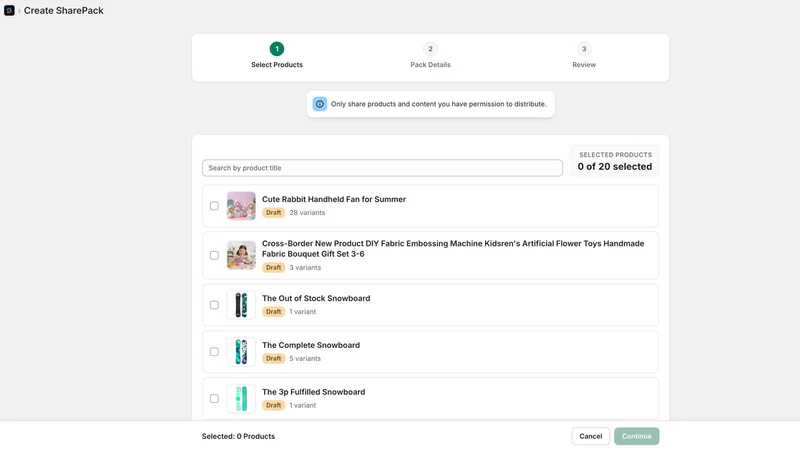Click the Cancel button
Image resolution: width=800 pixels, height=450 pixels.
point(591,436)
